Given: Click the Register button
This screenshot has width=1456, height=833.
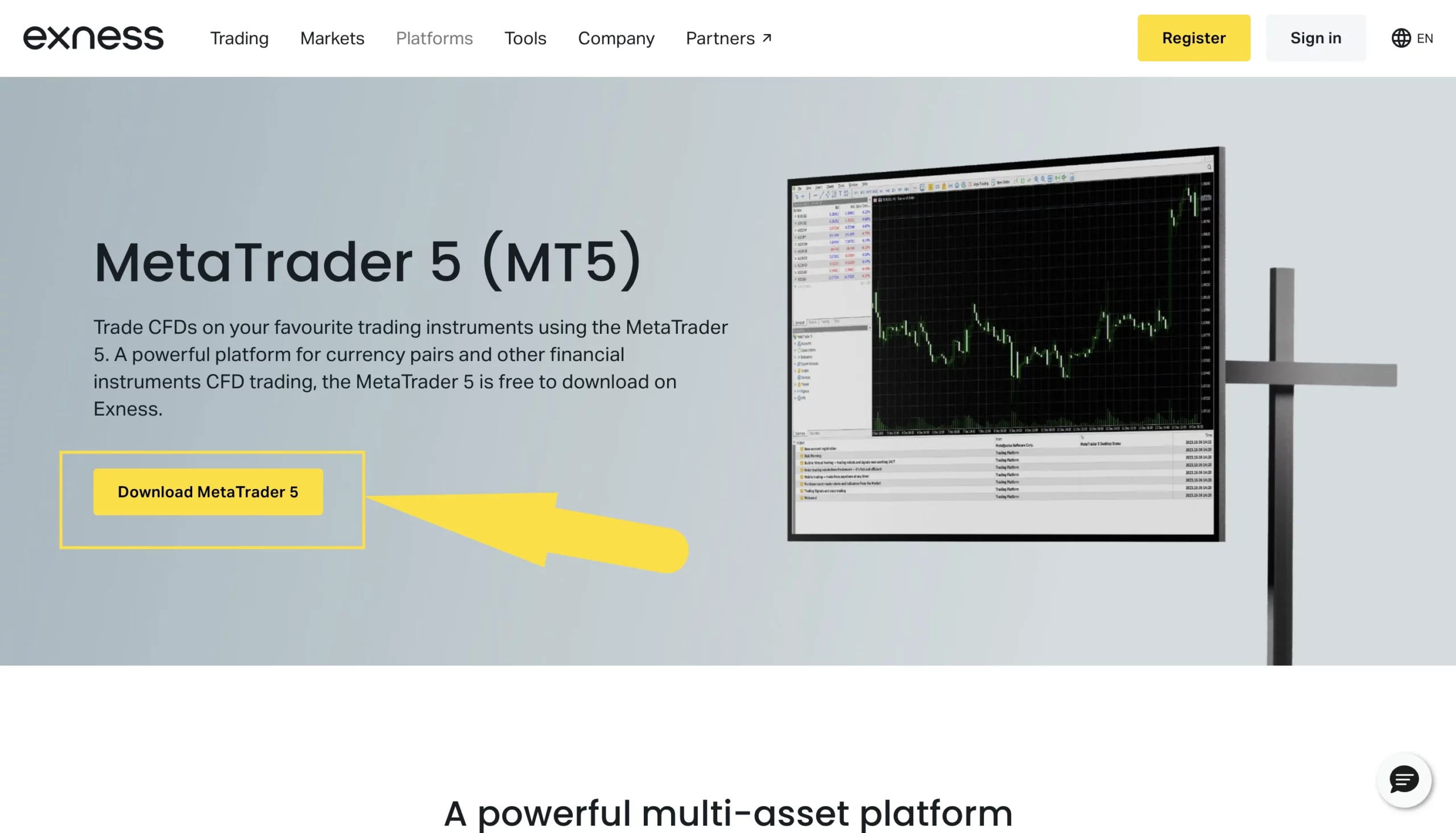Looking at the screenshot, I should [x=1193, y=38].
